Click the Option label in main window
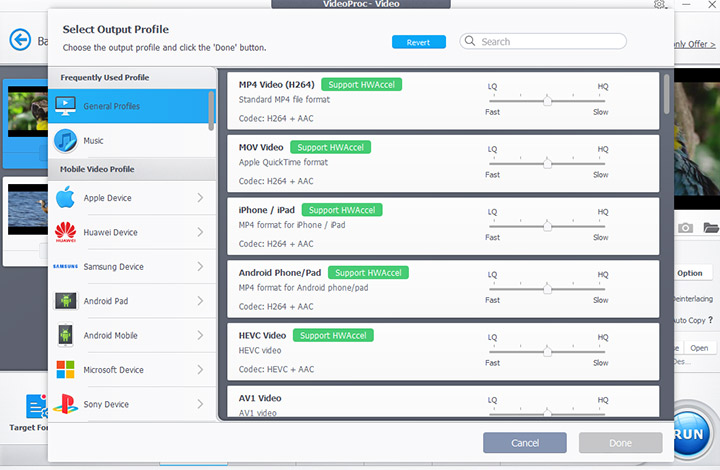 690,273
